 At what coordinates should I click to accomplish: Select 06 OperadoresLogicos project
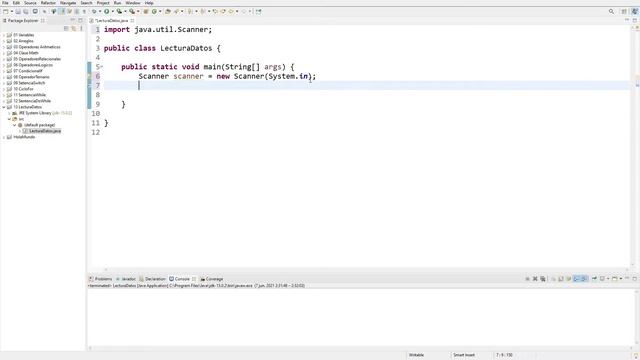33,65
